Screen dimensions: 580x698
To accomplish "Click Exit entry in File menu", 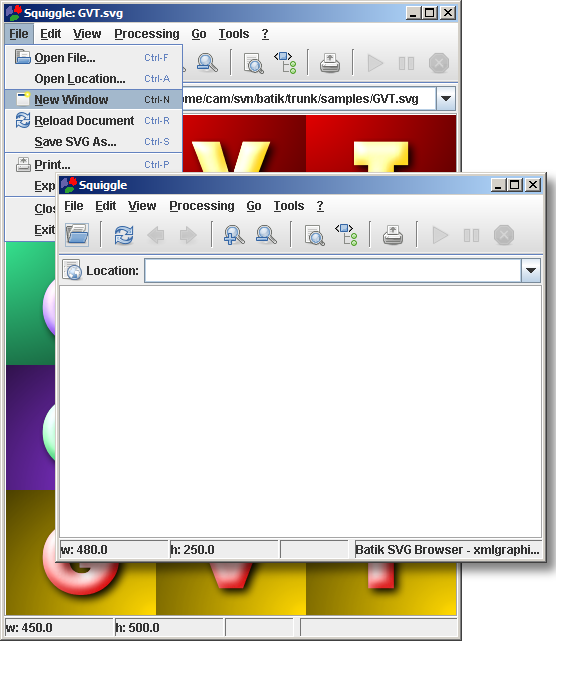I will coord(31,230).
